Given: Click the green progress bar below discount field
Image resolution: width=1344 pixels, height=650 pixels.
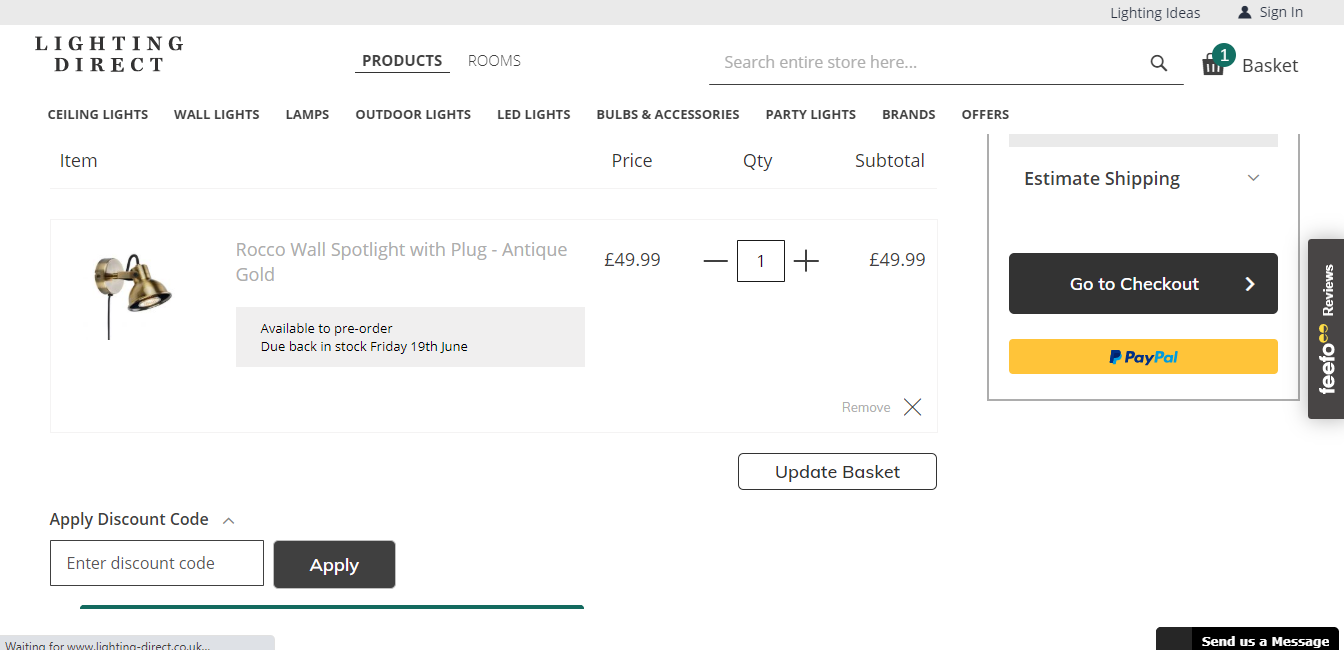Looking at the screenshot, I should pyautogui.click(x=332, y=606).
